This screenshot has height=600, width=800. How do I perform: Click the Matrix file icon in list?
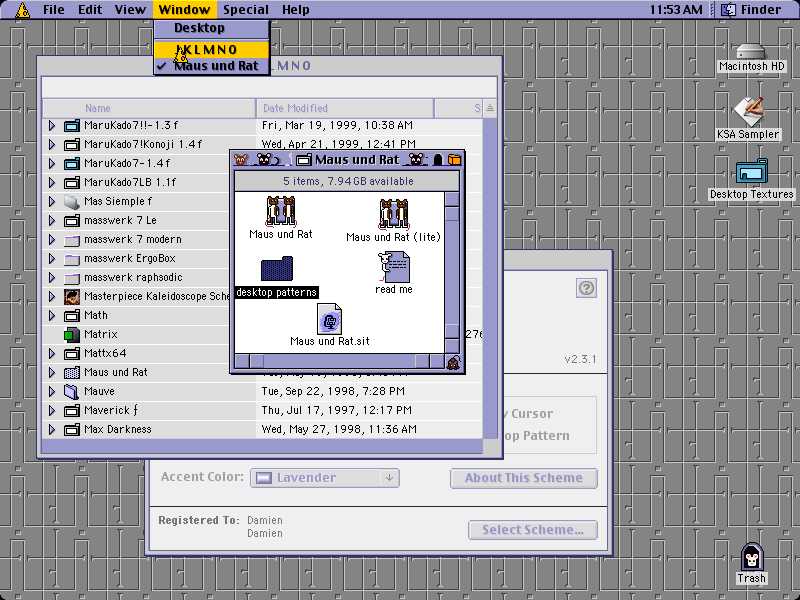coord(72,335)
